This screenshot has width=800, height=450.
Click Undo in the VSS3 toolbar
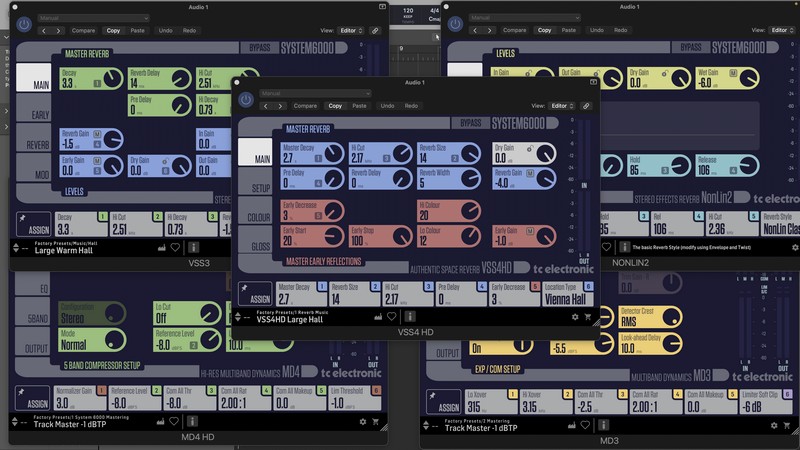[x=164, y=30]
